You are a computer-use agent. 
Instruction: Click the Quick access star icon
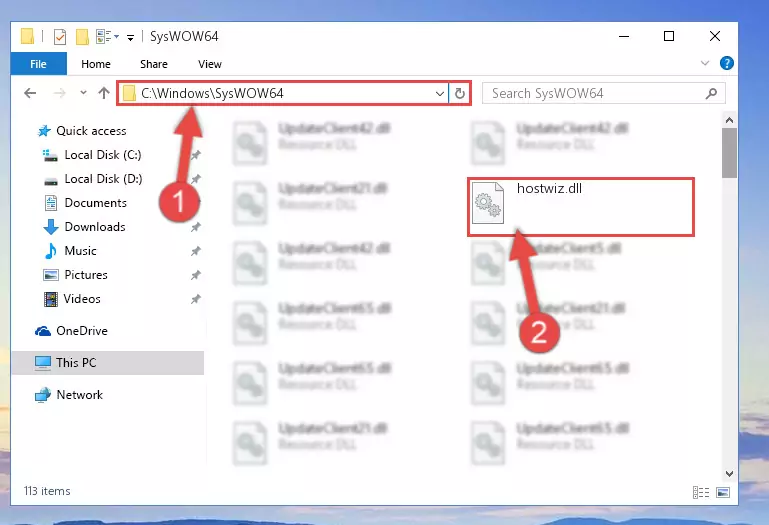pos(44,131)
